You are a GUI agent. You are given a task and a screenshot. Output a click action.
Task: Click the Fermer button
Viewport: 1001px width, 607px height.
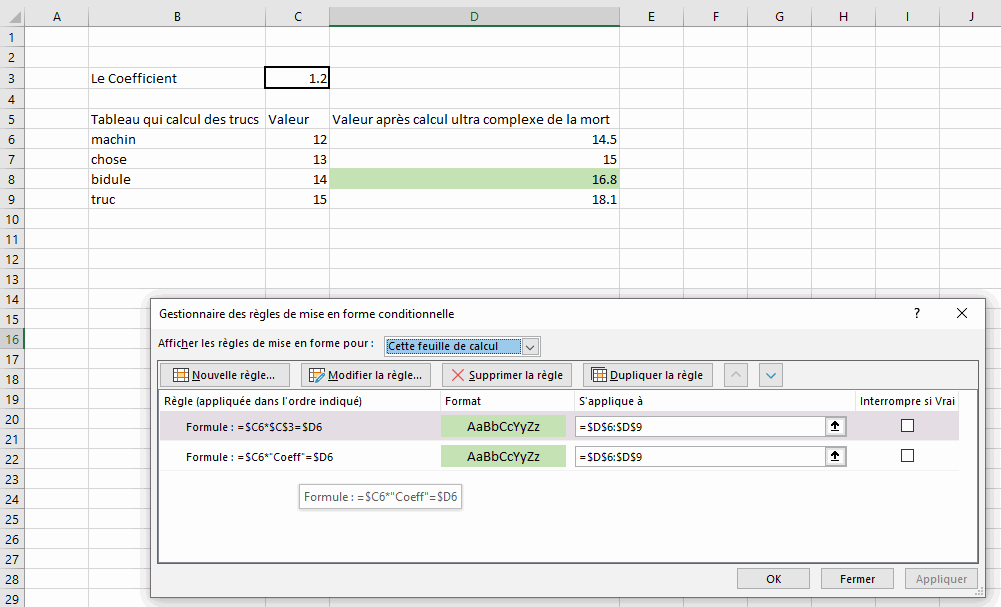[x=857, y=579]
